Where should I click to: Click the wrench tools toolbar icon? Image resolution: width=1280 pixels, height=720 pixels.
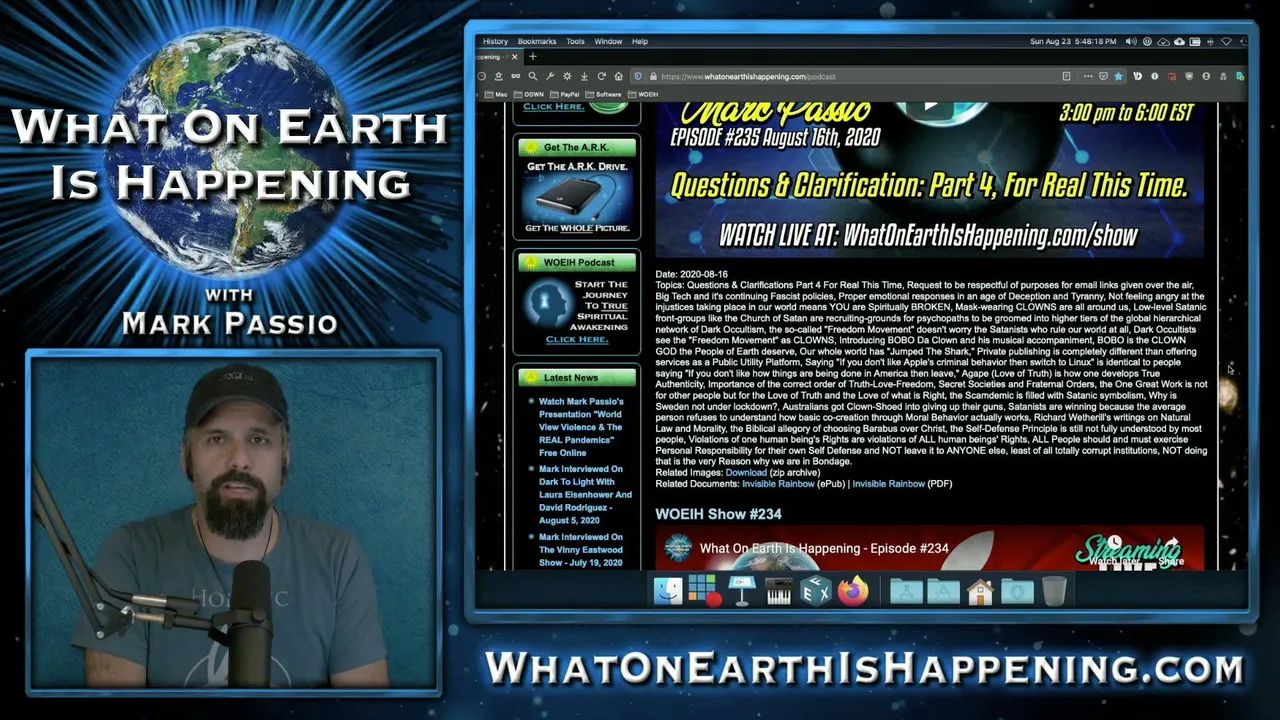(550, 76)
